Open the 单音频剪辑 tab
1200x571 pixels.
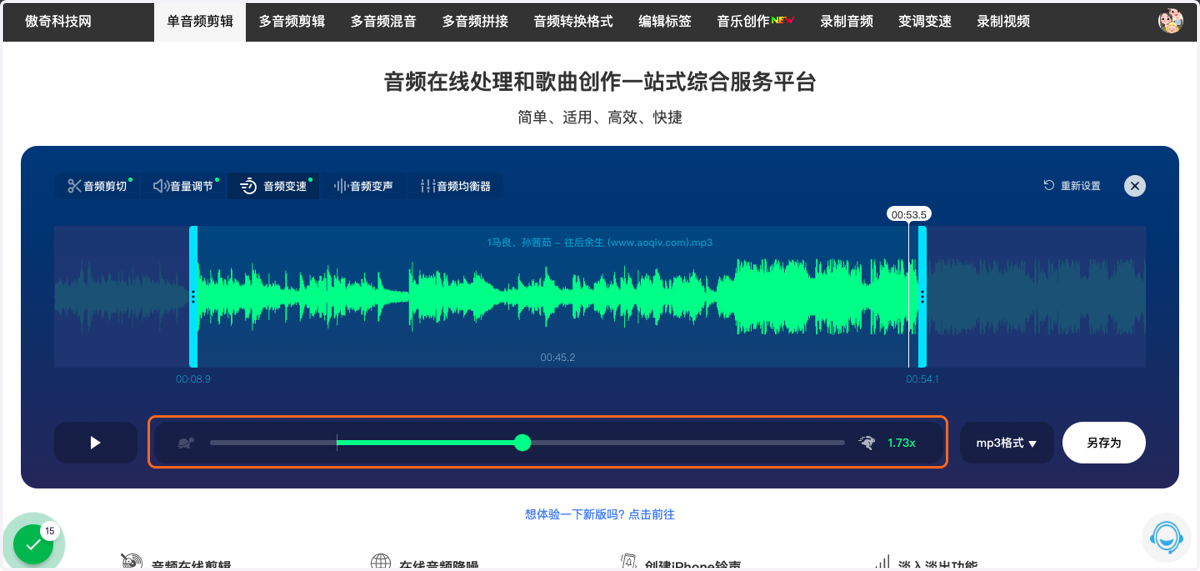click(x=200, y=21)
